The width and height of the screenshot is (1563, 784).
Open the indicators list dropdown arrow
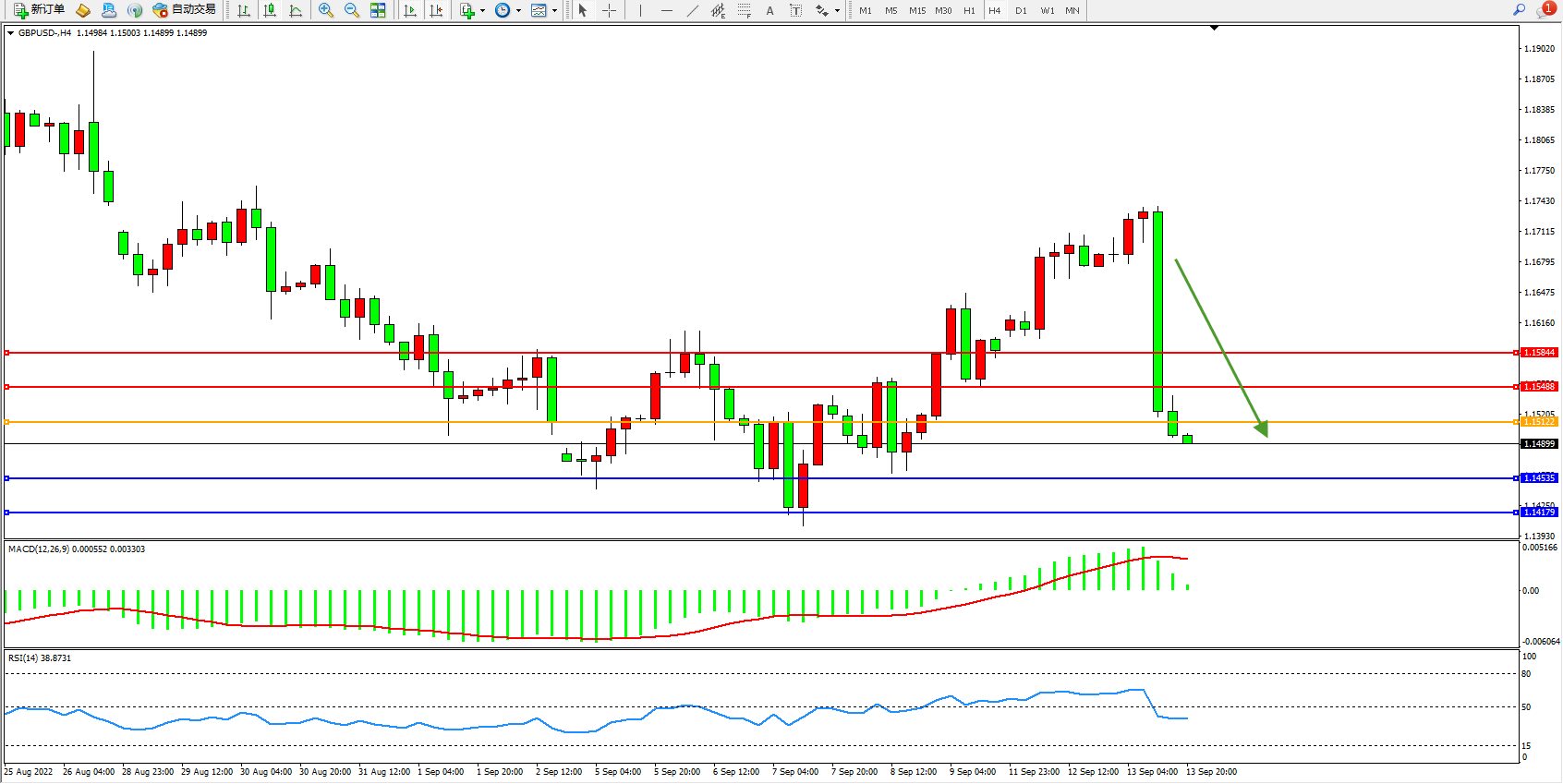(x=482, y=11)
